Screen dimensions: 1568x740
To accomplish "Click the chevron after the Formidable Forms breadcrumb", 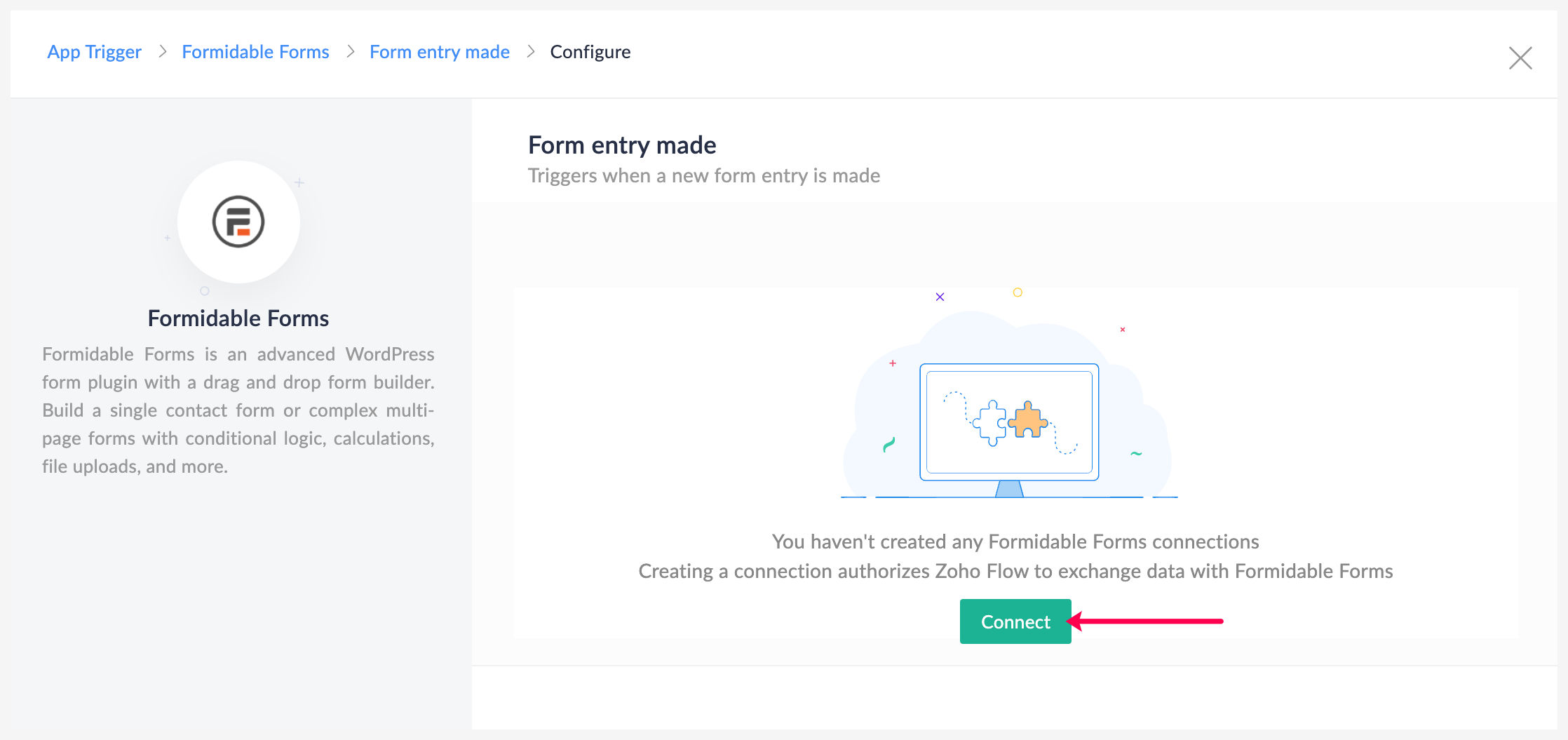I will click(x=351, y=52).
